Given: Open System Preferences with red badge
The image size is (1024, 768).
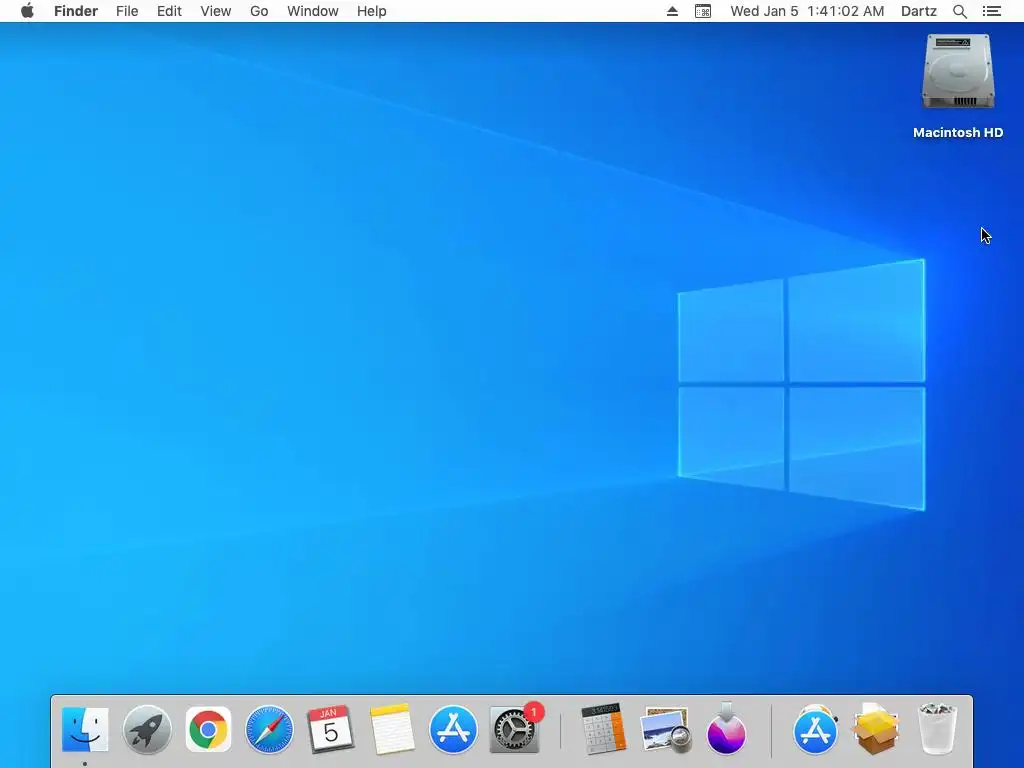Looking at the screenshot, I should pos(516,729).
